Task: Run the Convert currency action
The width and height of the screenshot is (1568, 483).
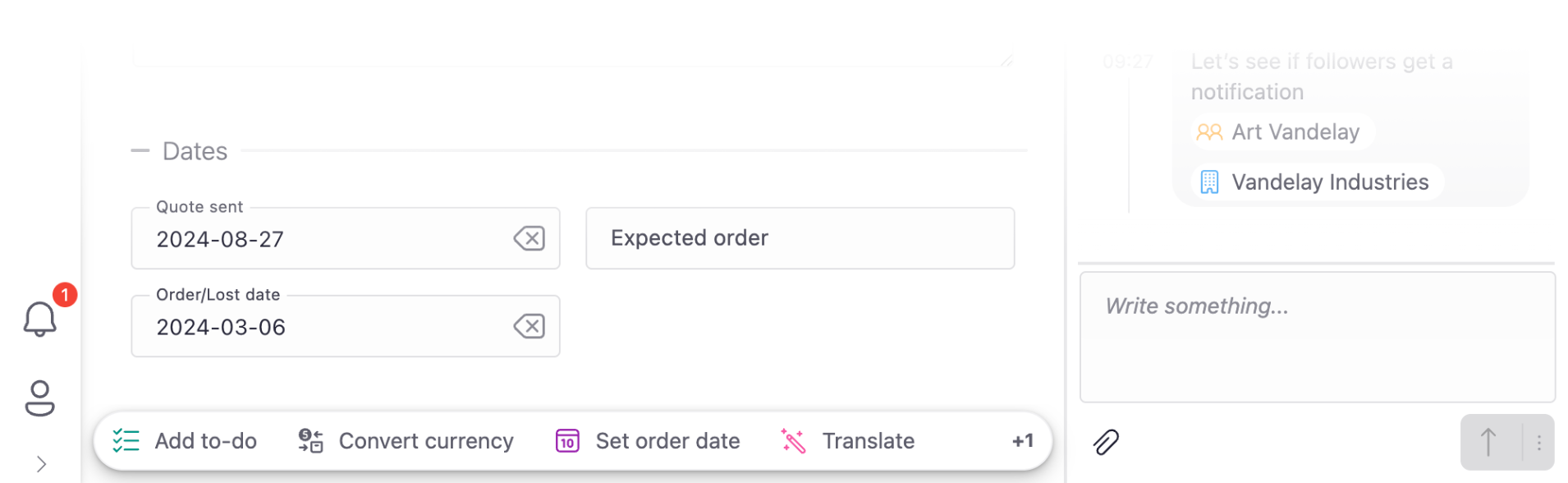Action: (x=406, y=441)
